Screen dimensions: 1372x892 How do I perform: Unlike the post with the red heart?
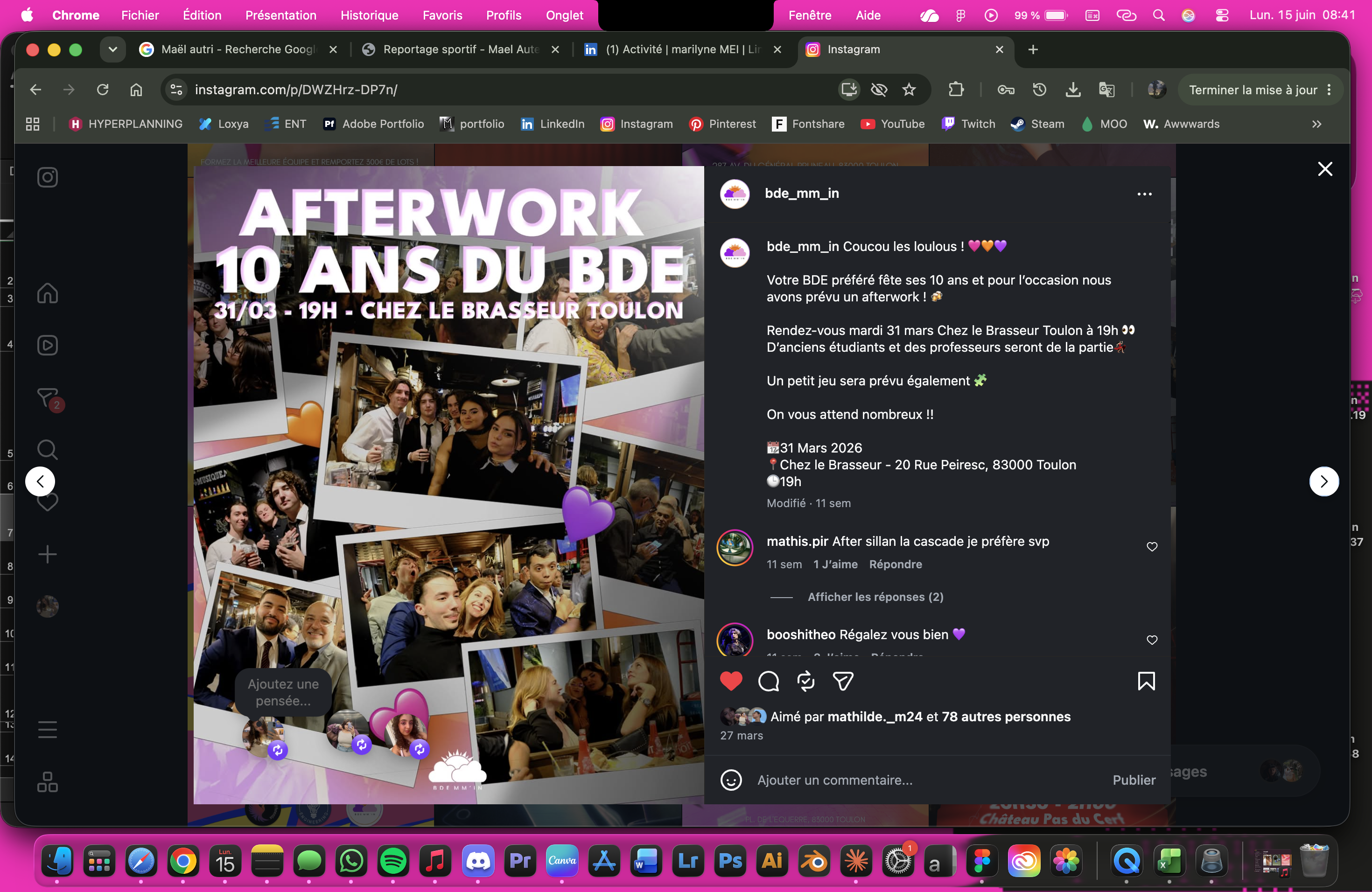(731, 681)
